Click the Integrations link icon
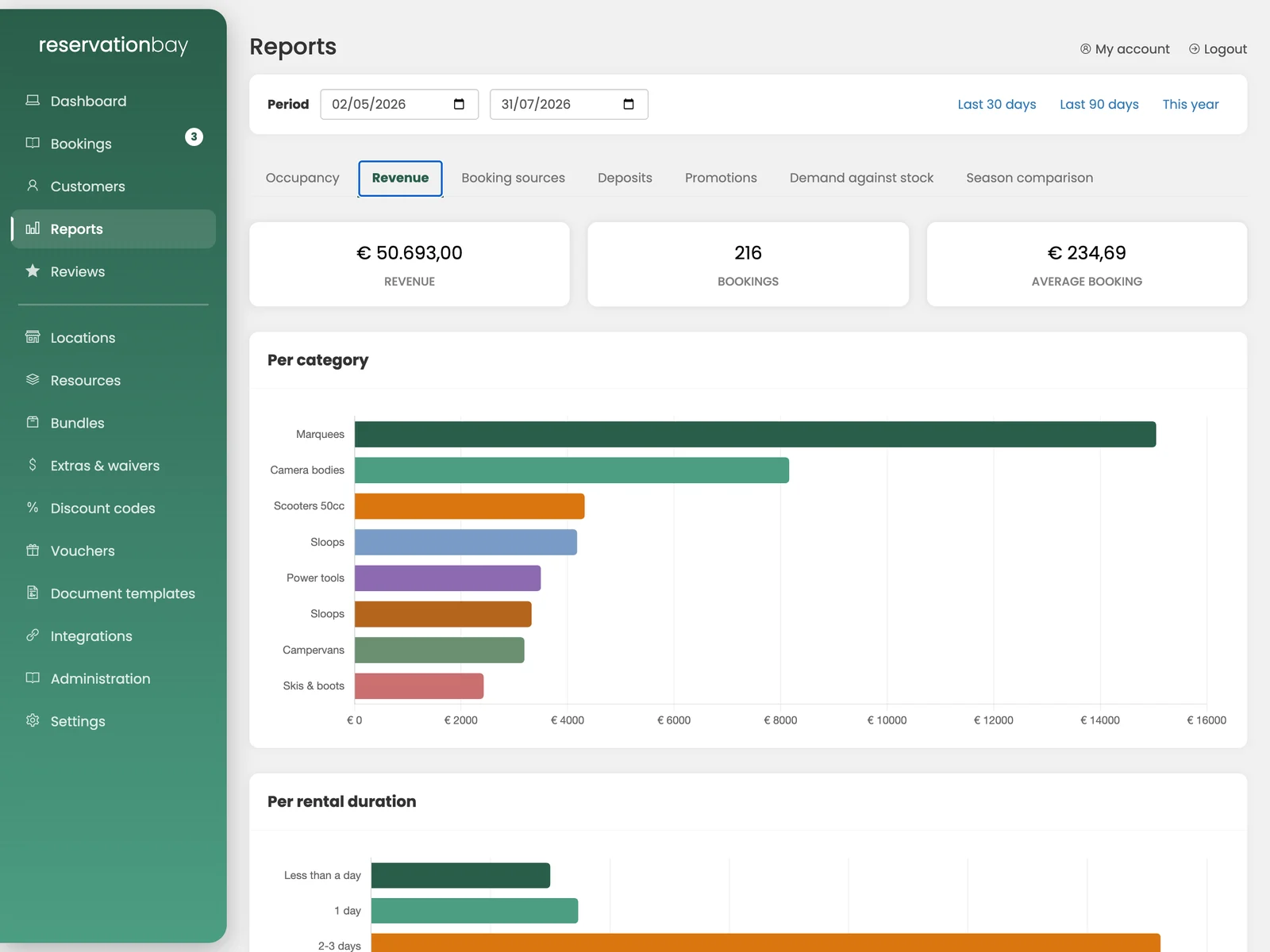 [x=33, y=635]
